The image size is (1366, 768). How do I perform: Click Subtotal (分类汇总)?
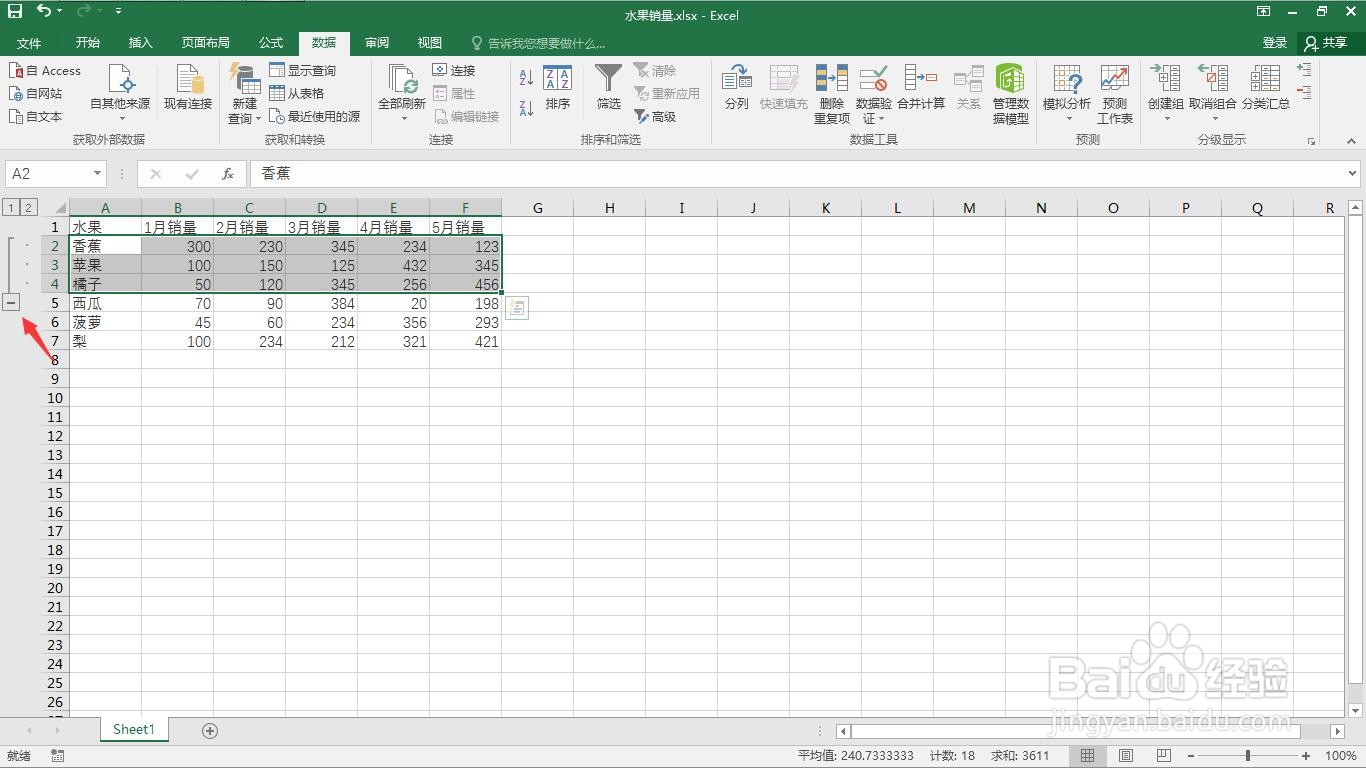[1266, 88]
